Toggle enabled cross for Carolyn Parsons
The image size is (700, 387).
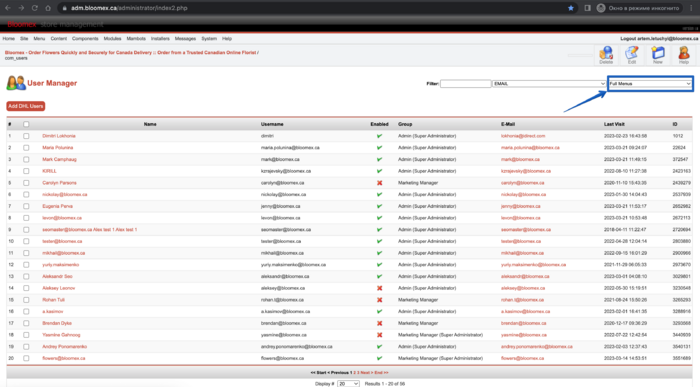point(379,183)
